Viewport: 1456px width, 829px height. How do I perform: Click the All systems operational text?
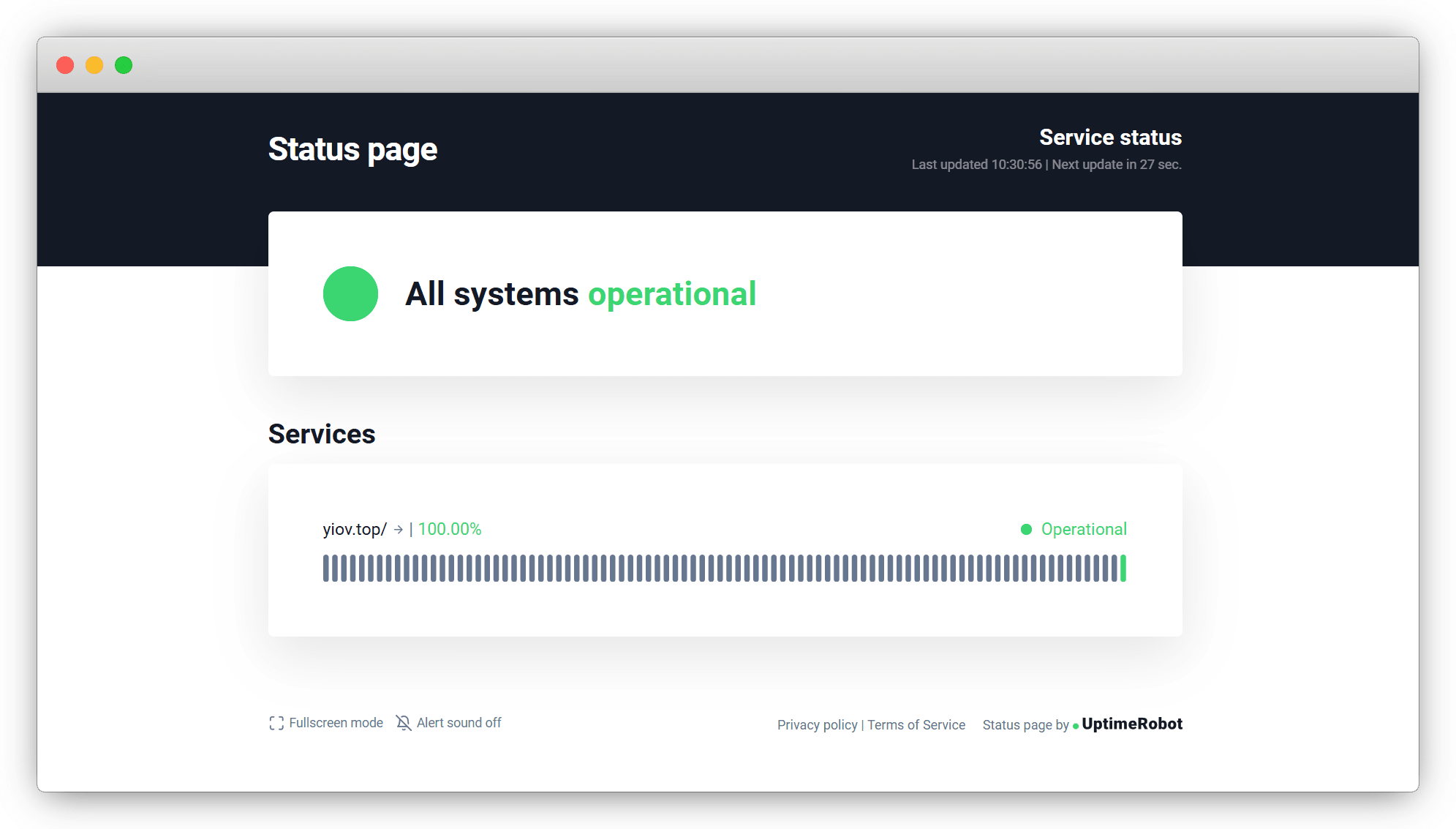(581, 294)
